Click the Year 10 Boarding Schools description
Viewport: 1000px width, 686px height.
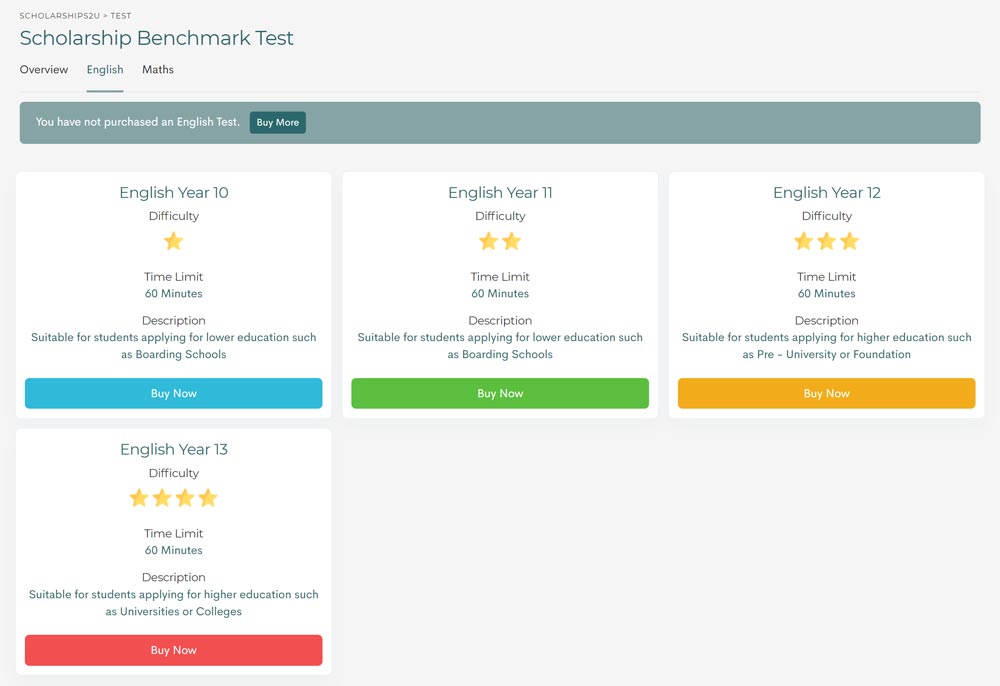[173, 346]
